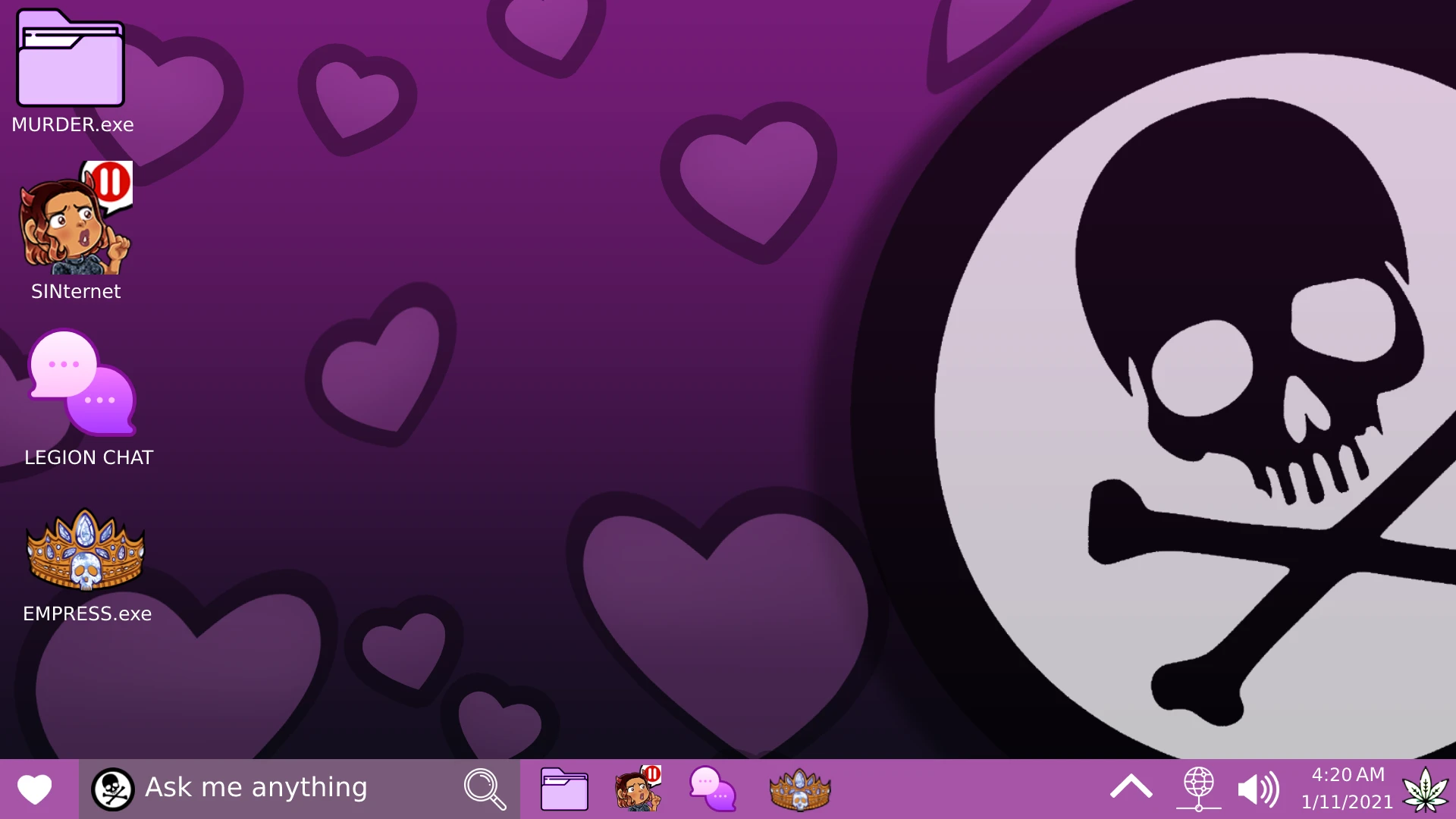Viewport: 1456px width, 819px height.
Task: Check the clock showing 4:20 AM
Action: tap(1348, 775)
